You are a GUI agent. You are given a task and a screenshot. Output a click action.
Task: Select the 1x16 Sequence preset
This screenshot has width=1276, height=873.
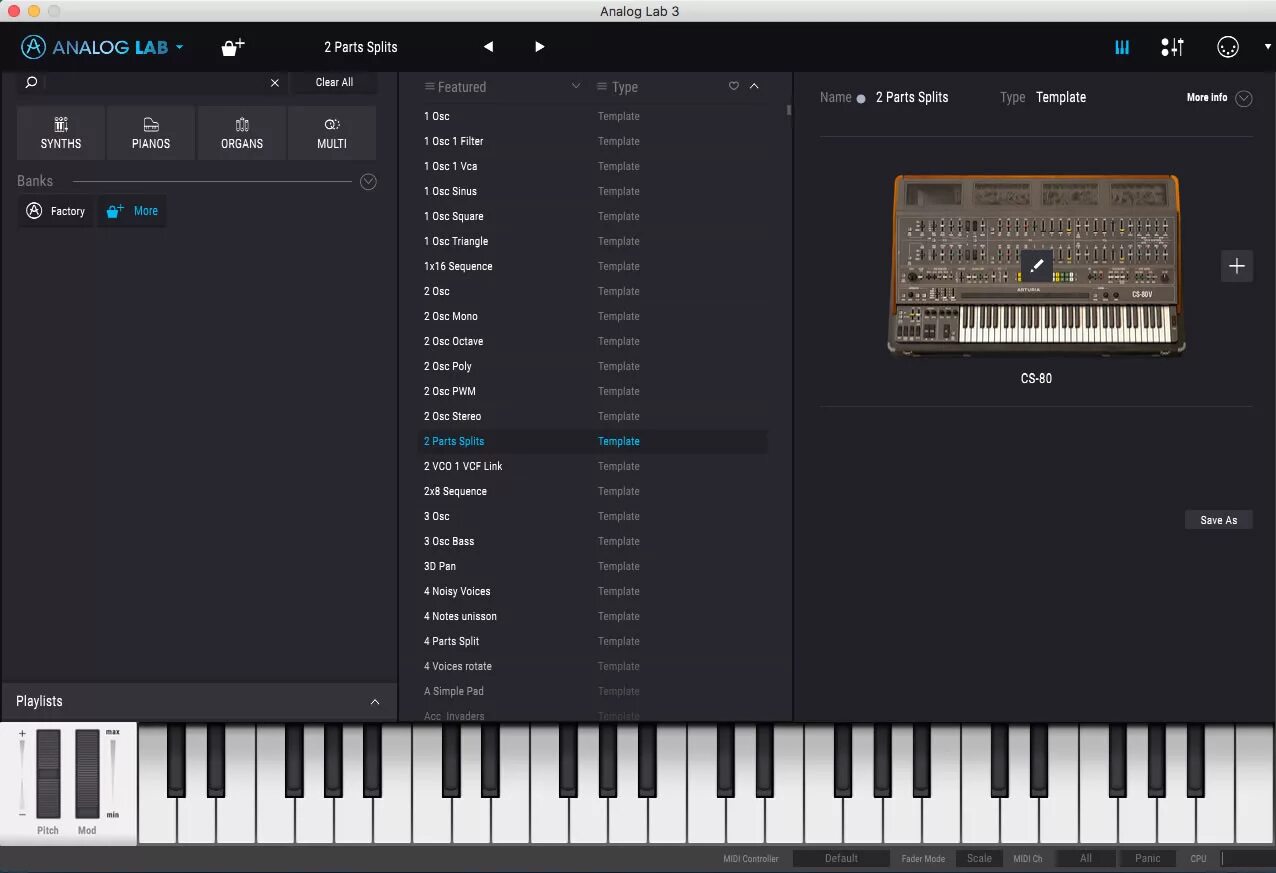595,266
